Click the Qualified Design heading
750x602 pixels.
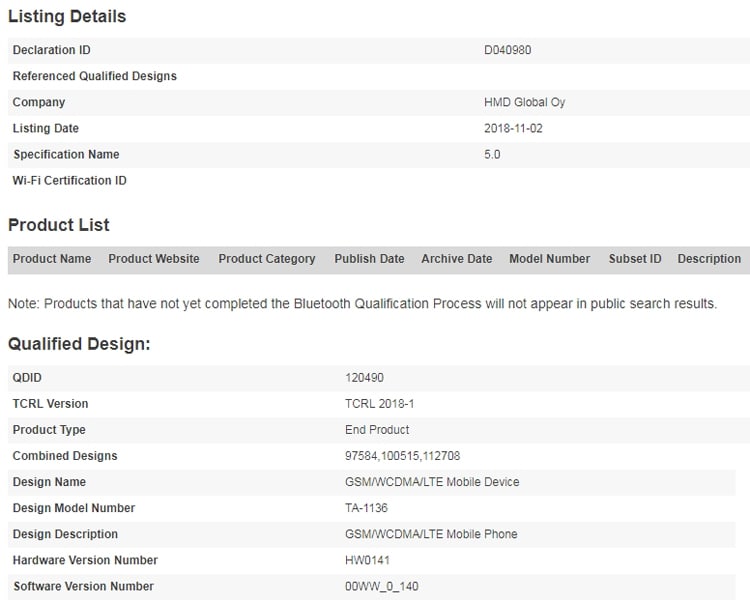pyautogui.click(x=79, y=344)
